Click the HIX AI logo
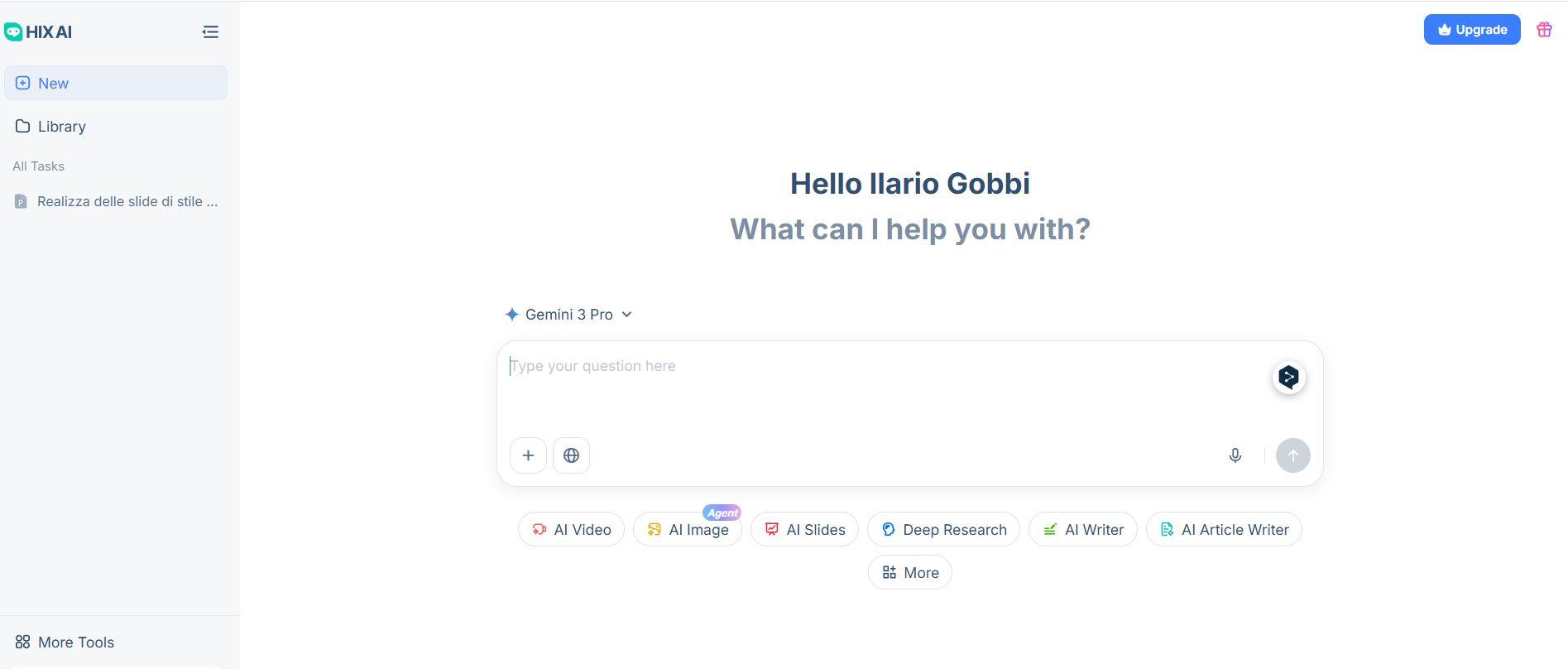The width and height of the screenshot is (1568, 669). tap(39, 32)
